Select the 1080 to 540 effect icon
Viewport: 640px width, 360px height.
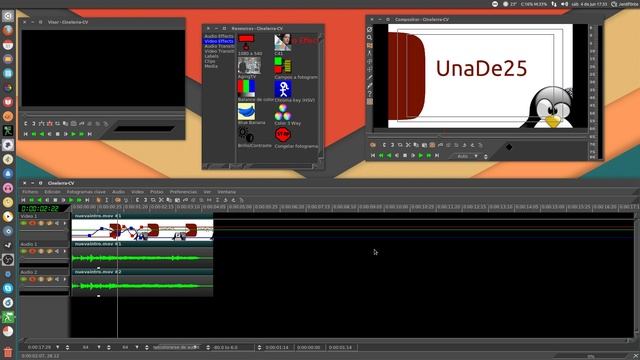246,42
